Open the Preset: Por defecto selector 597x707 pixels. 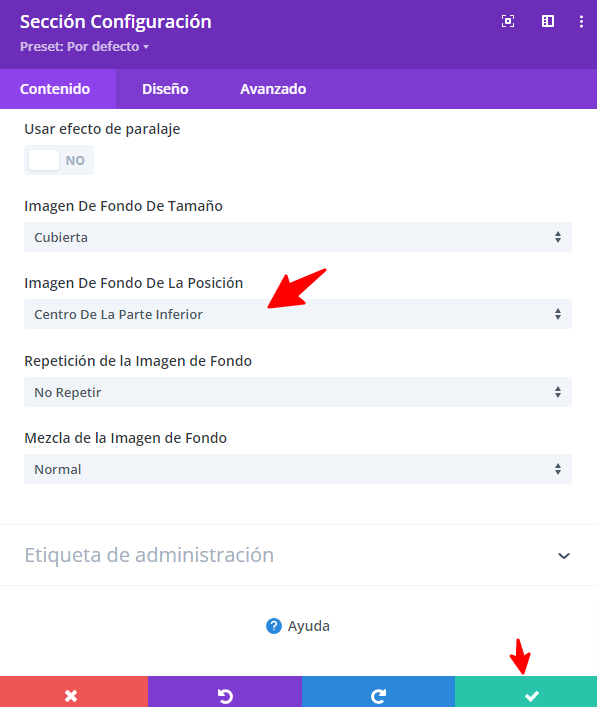84,46
